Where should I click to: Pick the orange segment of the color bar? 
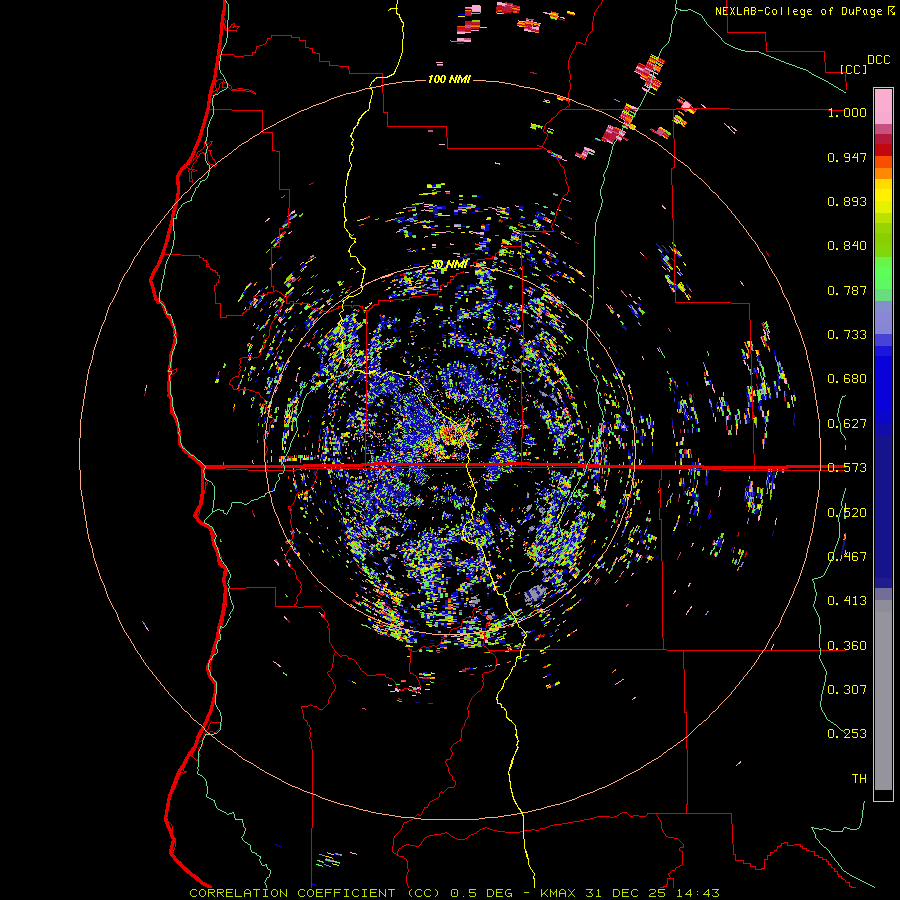(x=883, y=173)
